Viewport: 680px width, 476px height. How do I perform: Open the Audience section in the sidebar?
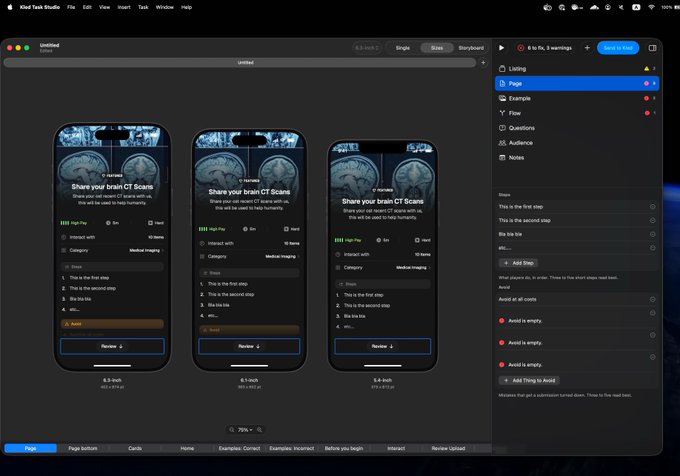click(x=577, y=143)
